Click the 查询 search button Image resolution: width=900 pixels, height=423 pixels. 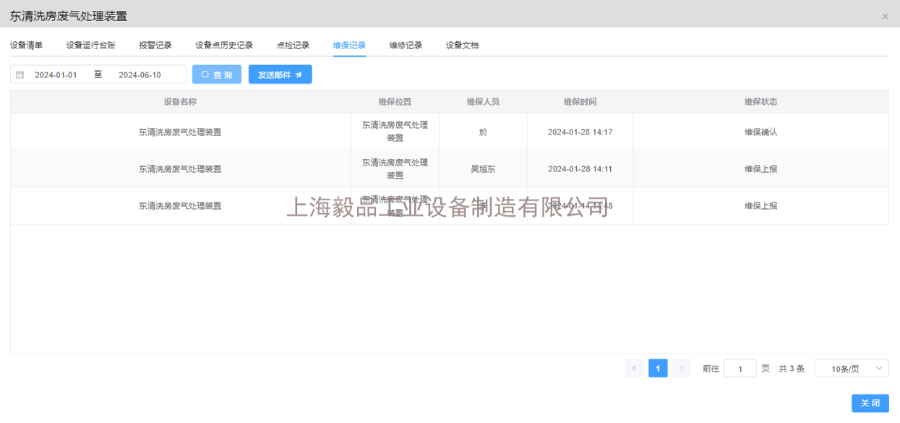coord(216,75)
